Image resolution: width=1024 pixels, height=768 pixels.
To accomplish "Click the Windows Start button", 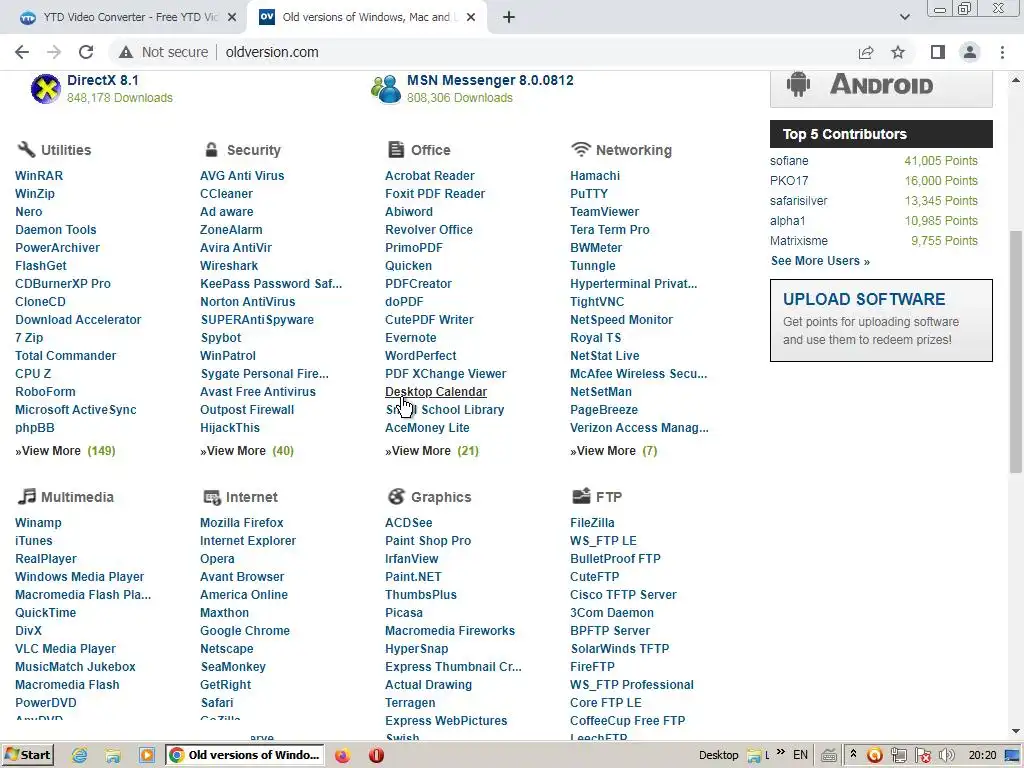I will (x=28, y=755).
